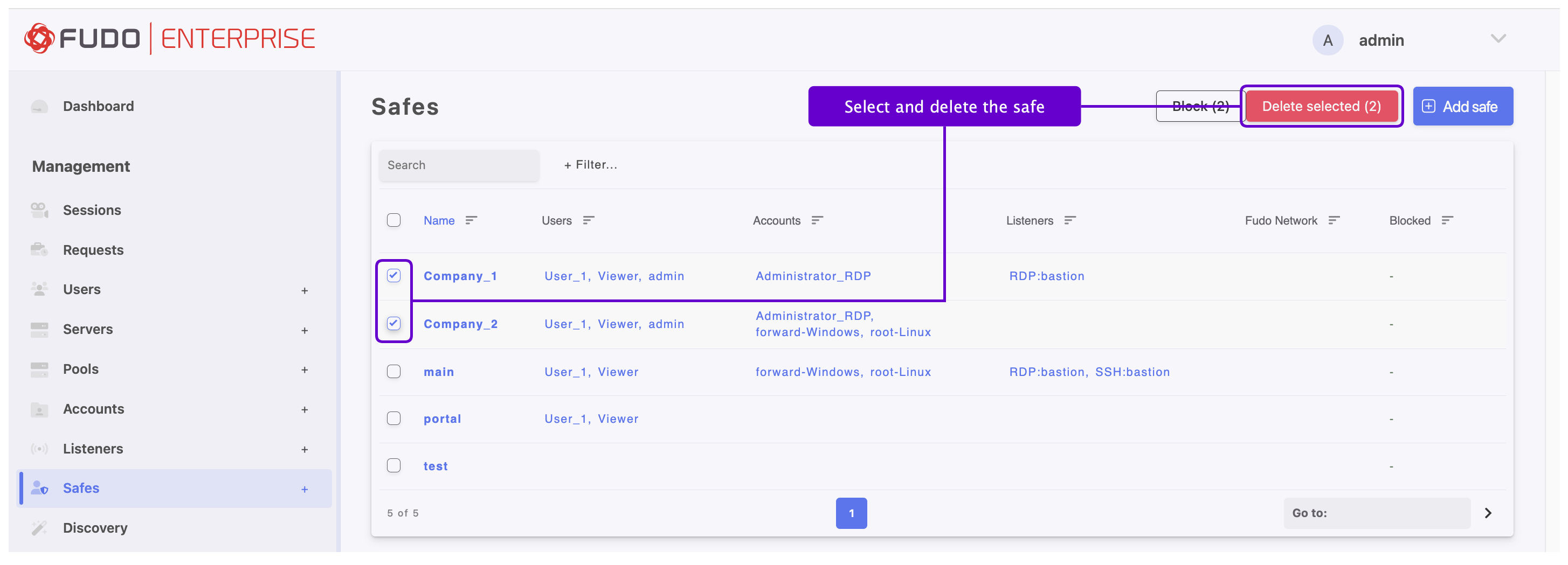Toggle the select-all header checkbox

394,220
